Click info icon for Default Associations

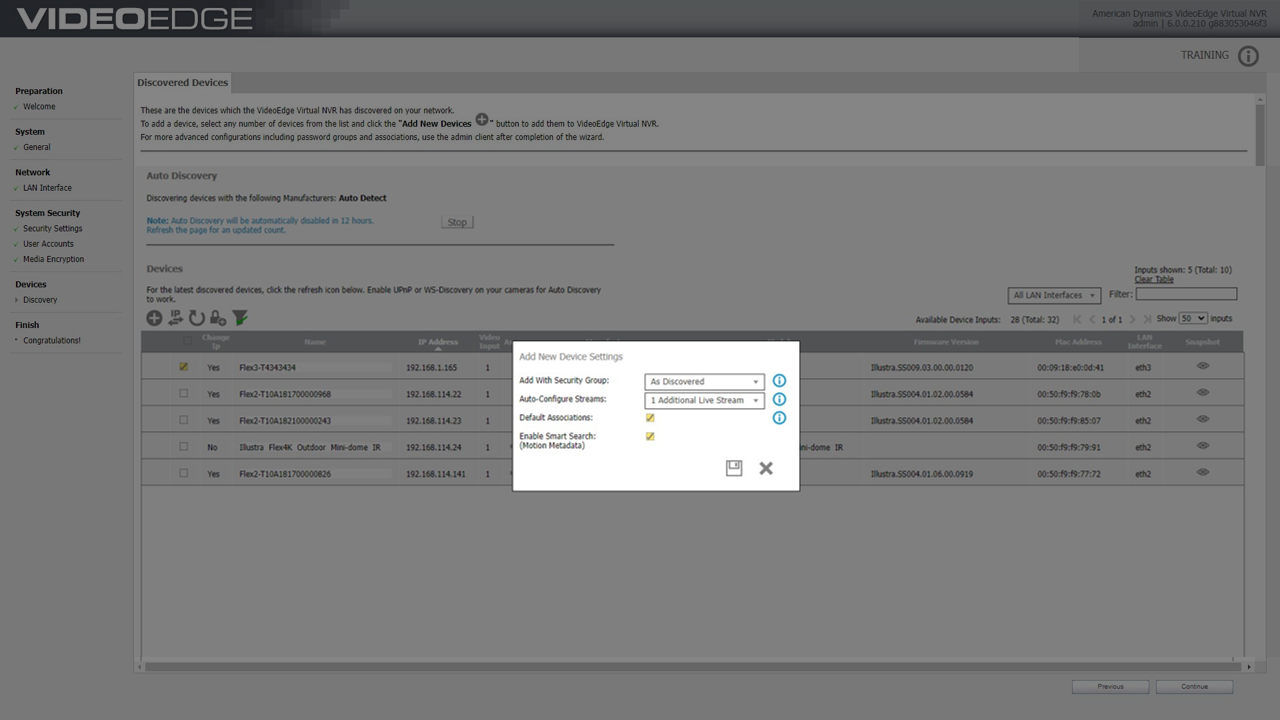tap(779, 418)
